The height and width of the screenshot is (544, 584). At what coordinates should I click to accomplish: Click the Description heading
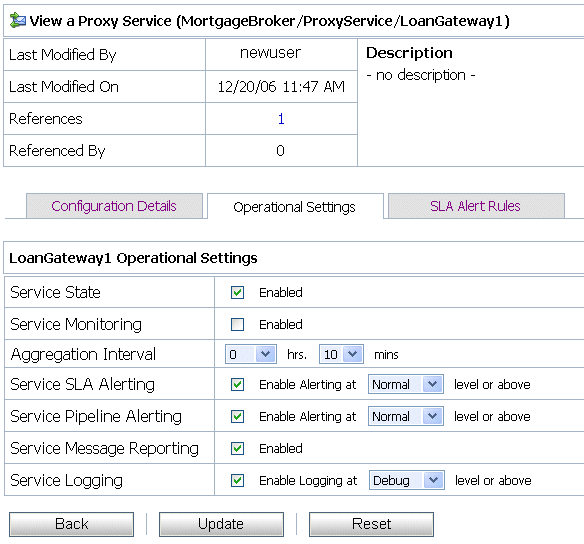click(409, 53)
